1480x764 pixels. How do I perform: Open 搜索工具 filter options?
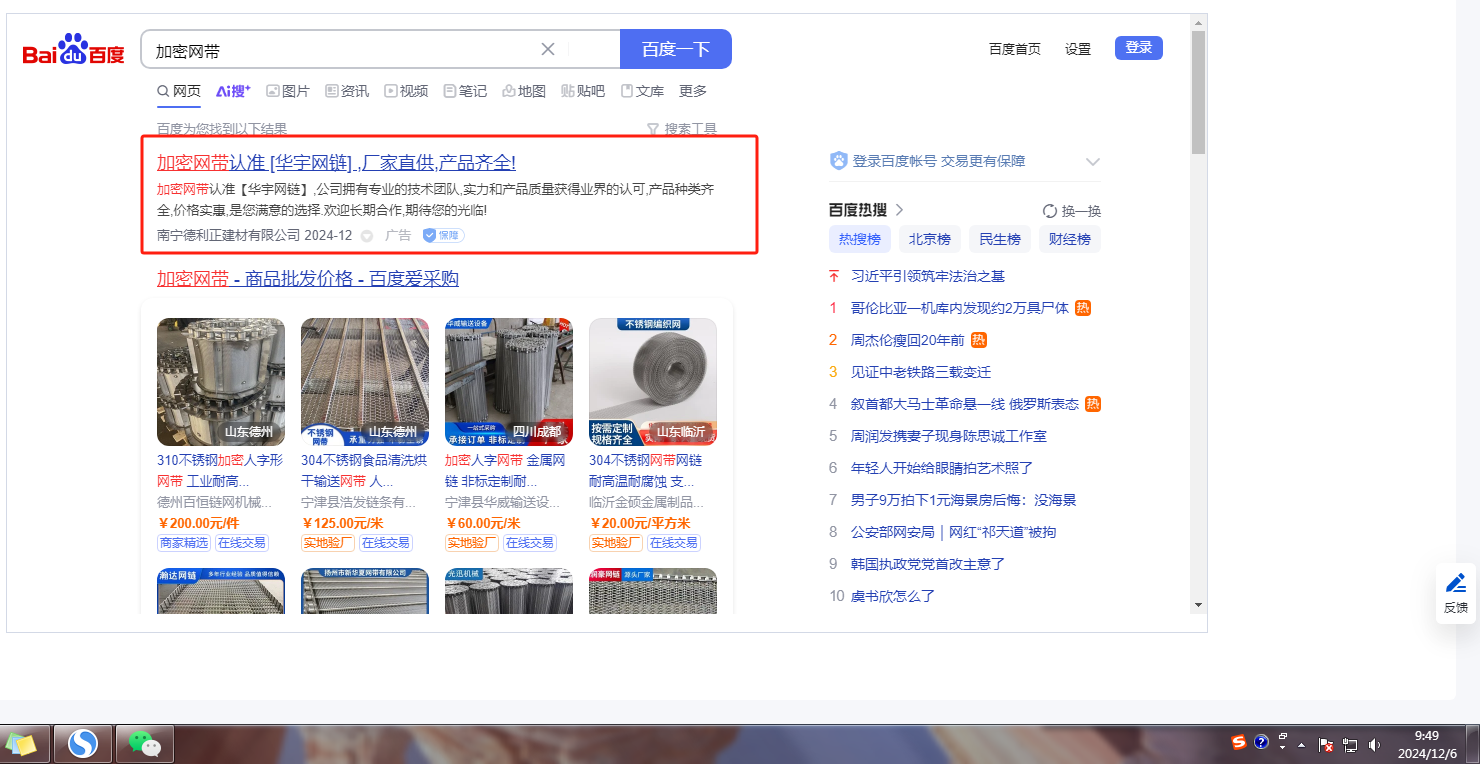click(x=682, y=129)
